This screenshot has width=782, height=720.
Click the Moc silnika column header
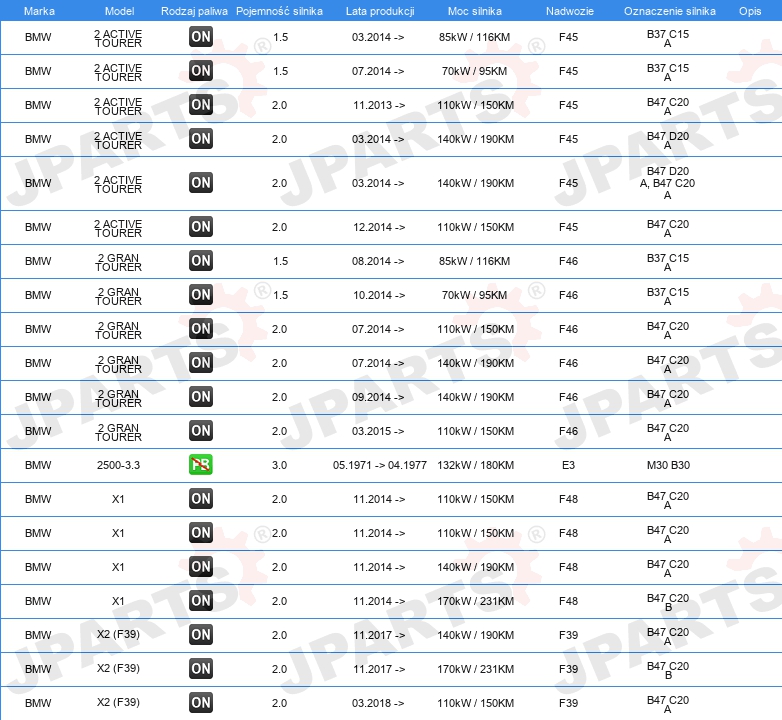[x=475, y=11]
